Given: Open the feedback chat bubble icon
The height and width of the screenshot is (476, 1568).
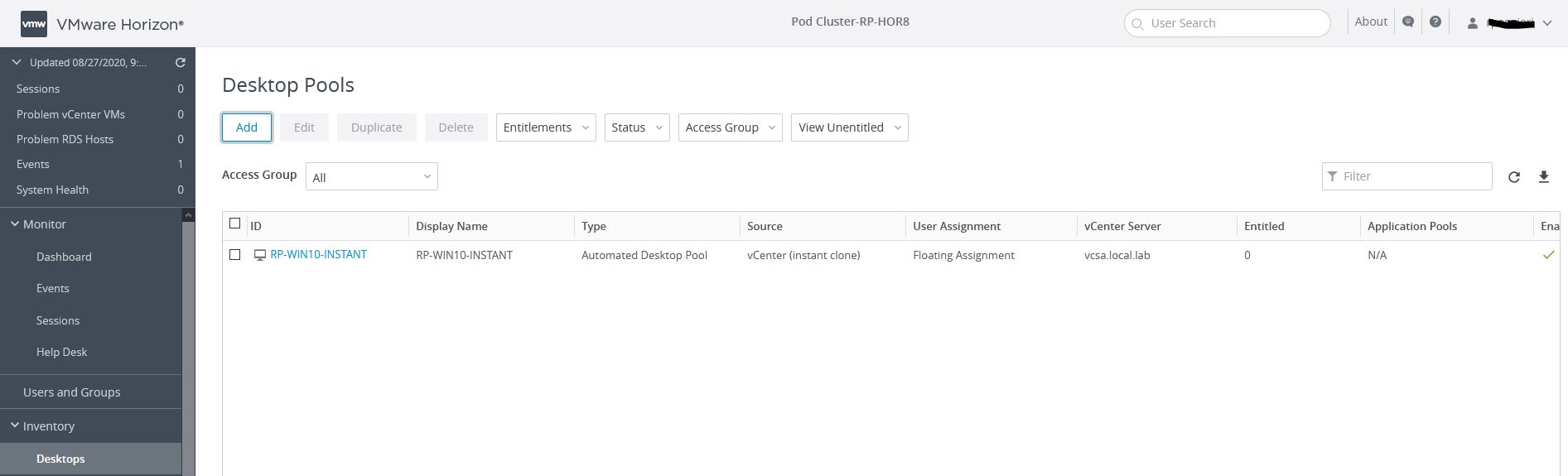Looking at the screenshot, I should [x=1408, y=22].
